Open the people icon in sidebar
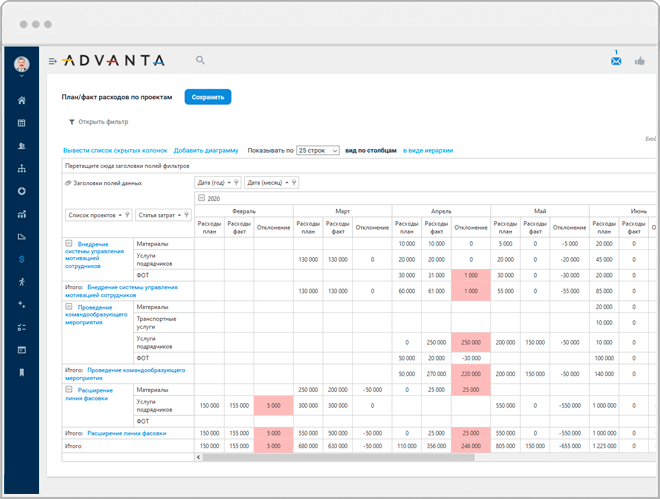The height and width of the screenshot is (499, 660). 21,146
